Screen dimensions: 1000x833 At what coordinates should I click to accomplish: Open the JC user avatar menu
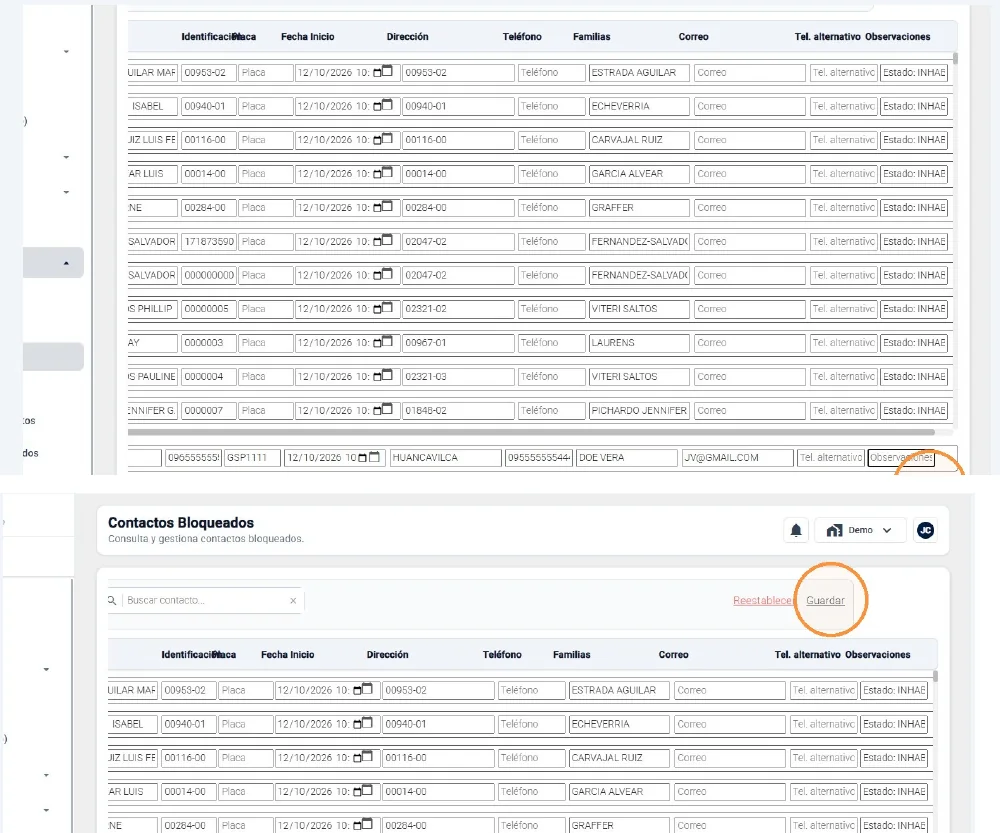925,530
